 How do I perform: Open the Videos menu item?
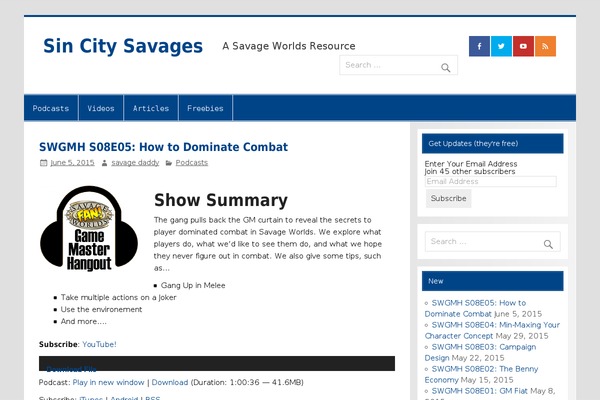pyautogui.click(x=101, y=108)
